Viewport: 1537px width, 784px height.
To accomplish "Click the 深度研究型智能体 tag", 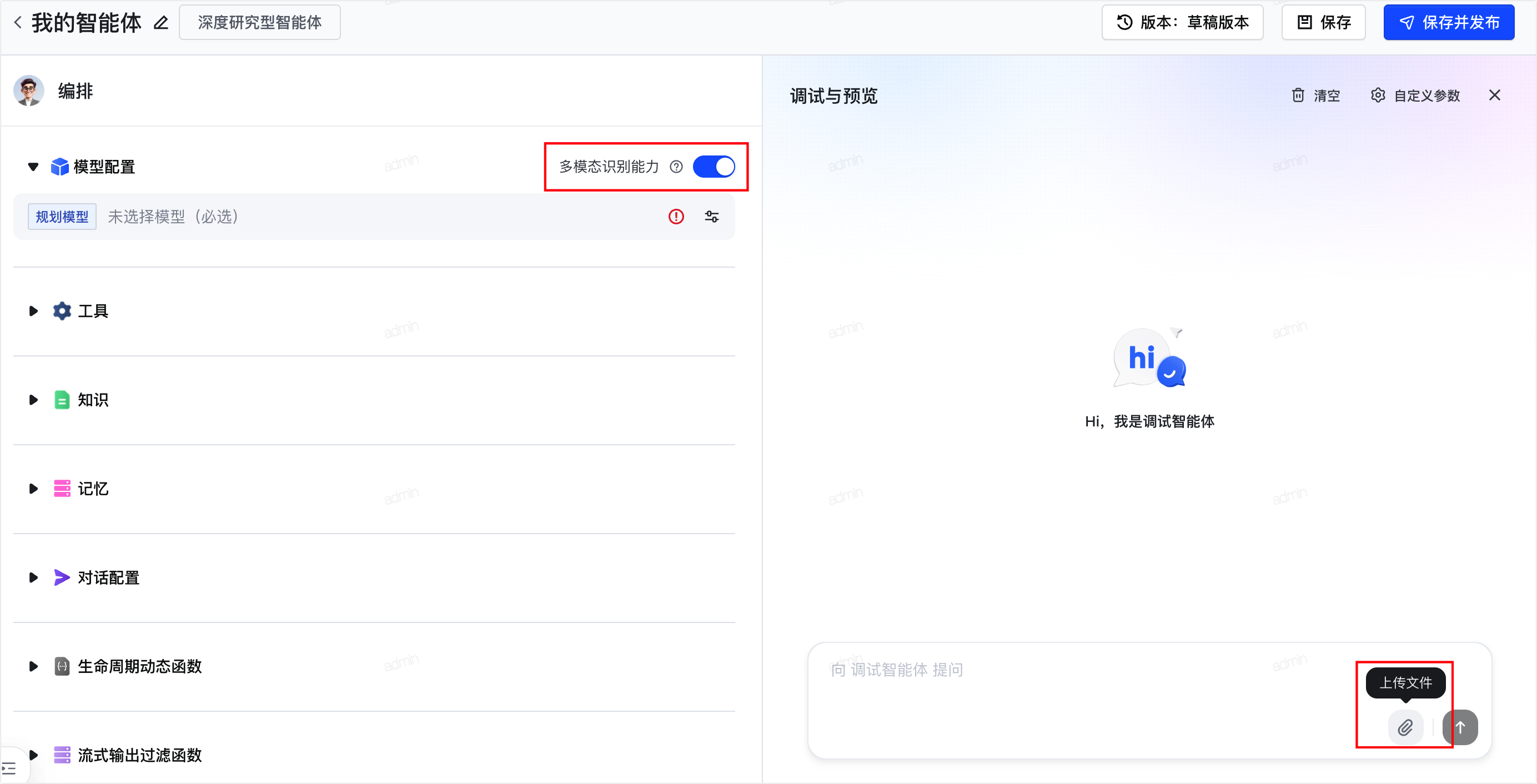I will [259, 23].
